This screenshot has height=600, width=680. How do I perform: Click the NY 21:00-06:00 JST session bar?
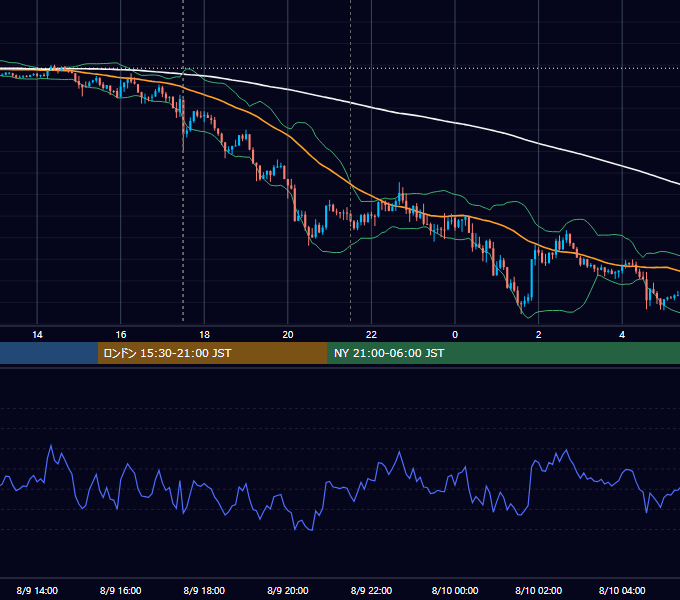[x=503, y=353]
